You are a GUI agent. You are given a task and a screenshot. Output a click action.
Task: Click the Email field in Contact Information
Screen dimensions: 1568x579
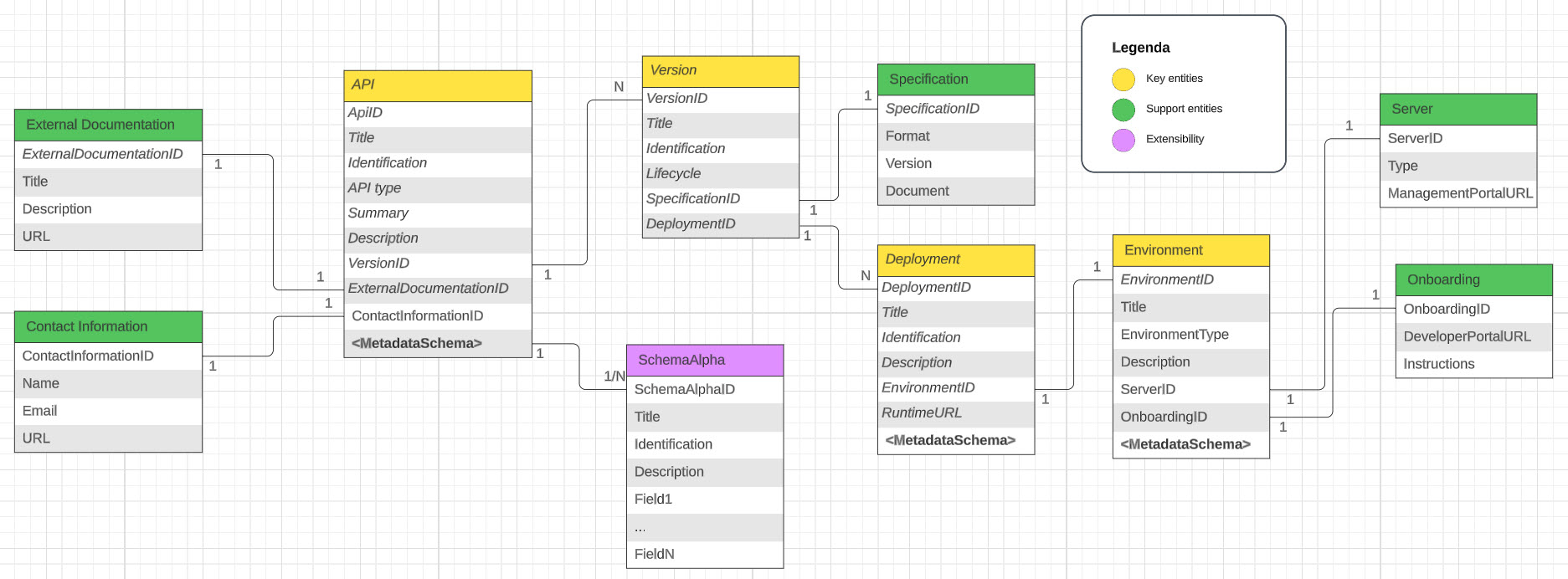(x=40, y=411)
